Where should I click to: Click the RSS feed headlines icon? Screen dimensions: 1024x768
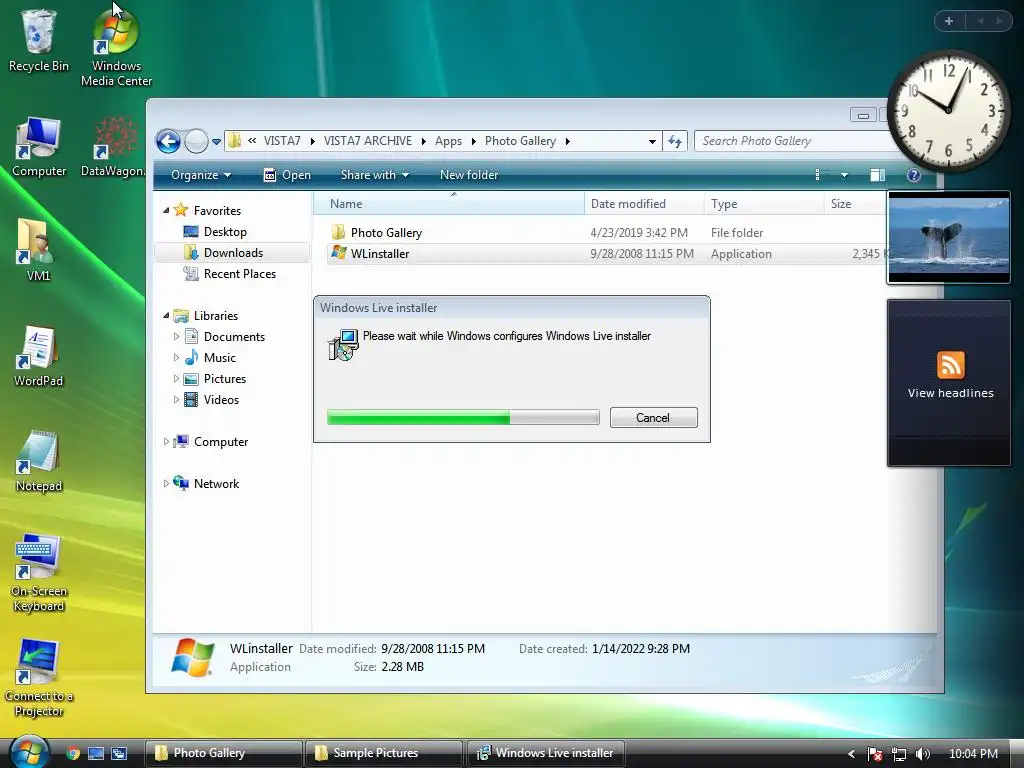coord(950,365)
